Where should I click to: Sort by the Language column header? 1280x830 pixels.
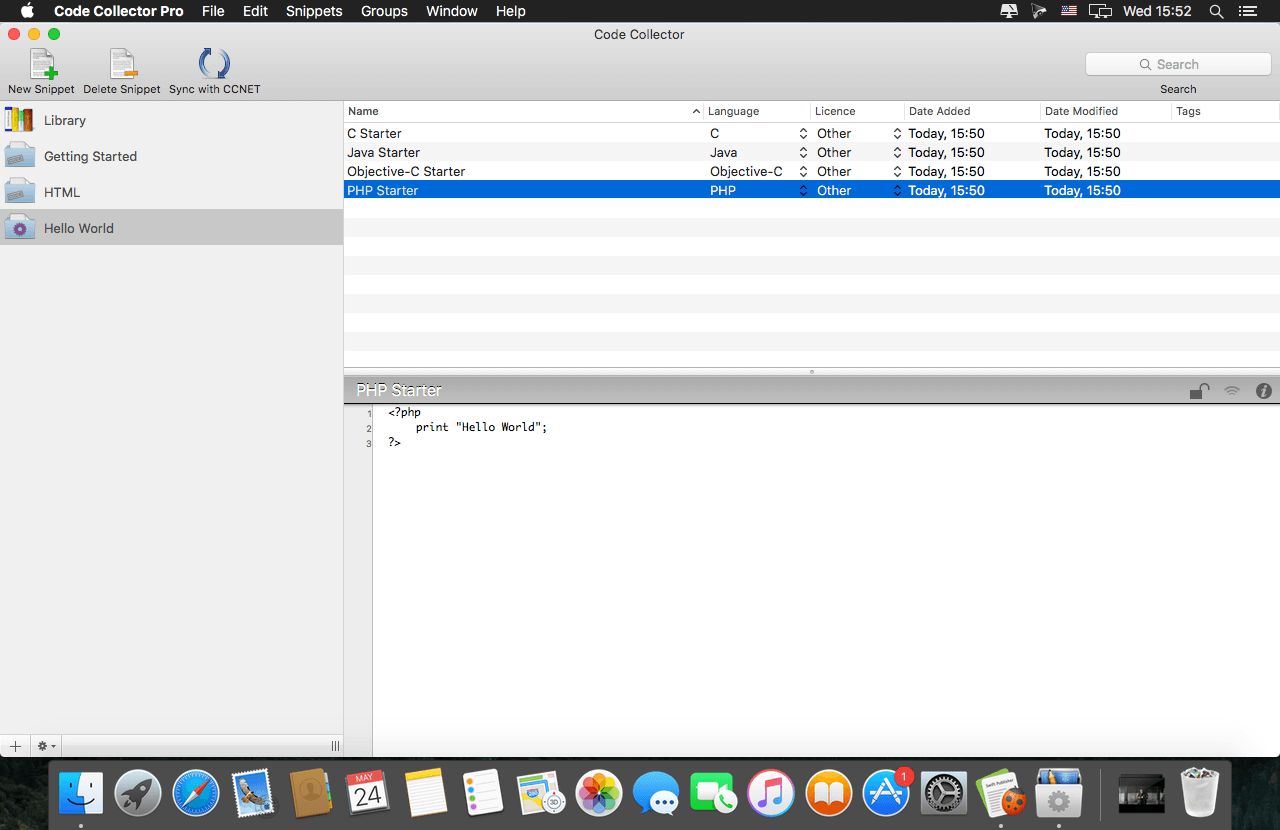coord(757,111)
